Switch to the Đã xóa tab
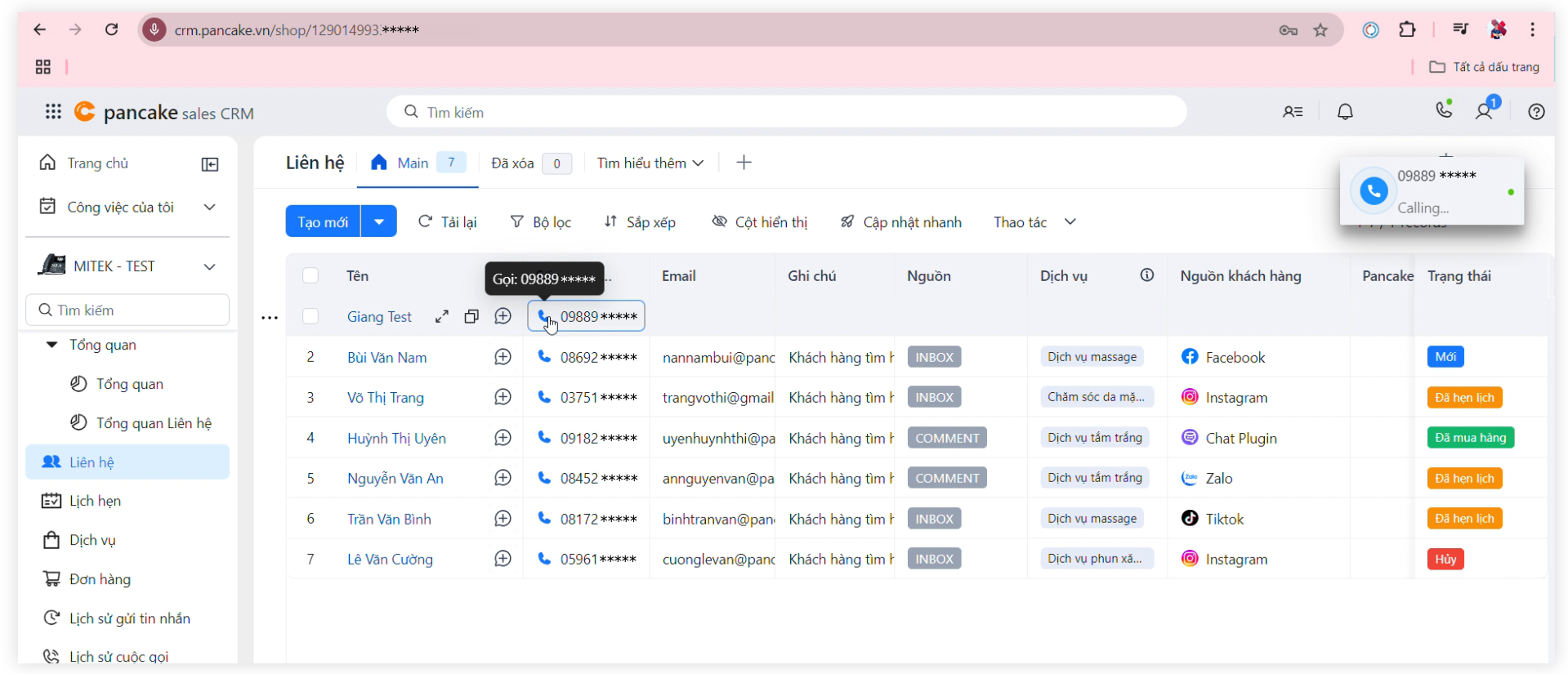 click(x=512, y=163)
